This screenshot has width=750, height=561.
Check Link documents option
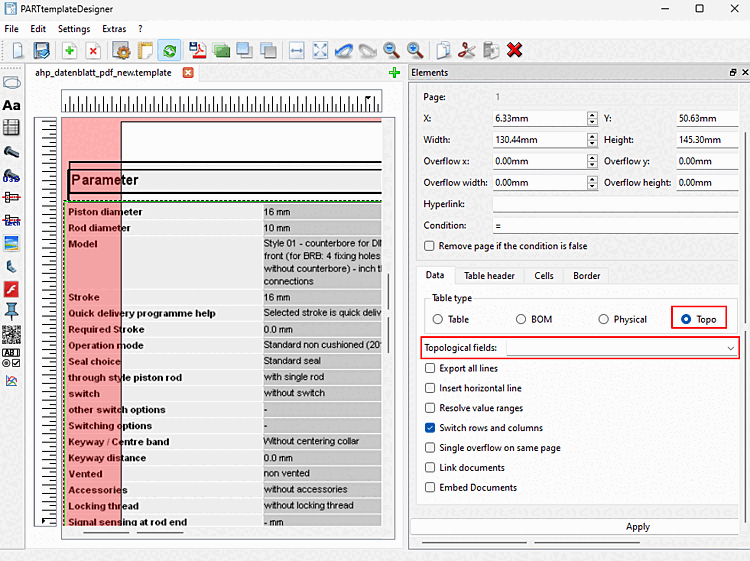(430, 467)
